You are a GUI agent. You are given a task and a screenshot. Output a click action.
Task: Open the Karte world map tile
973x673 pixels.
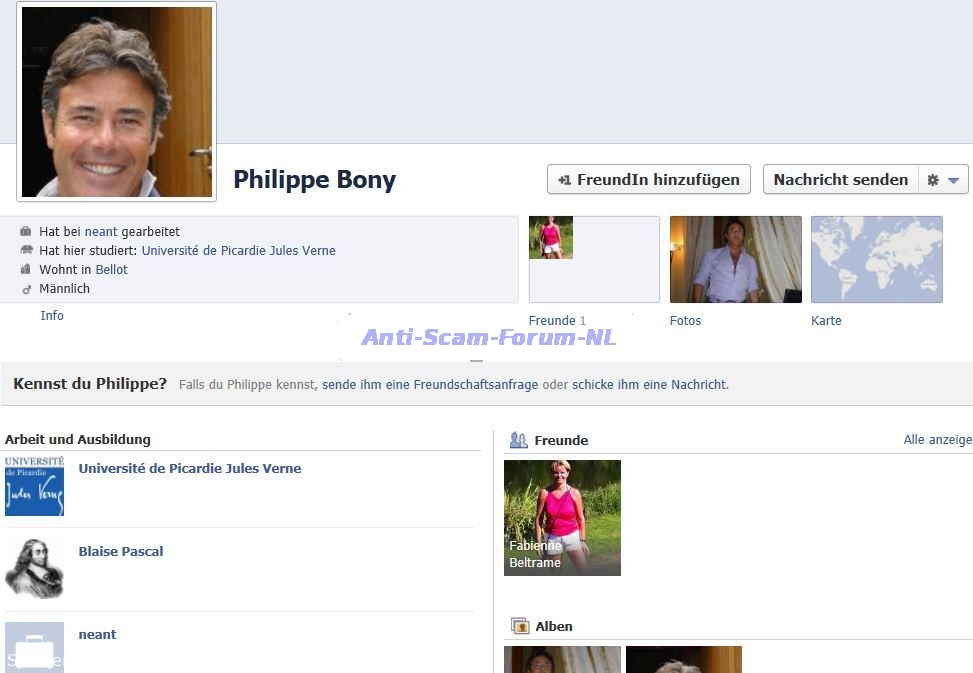[x=876, y=259]
